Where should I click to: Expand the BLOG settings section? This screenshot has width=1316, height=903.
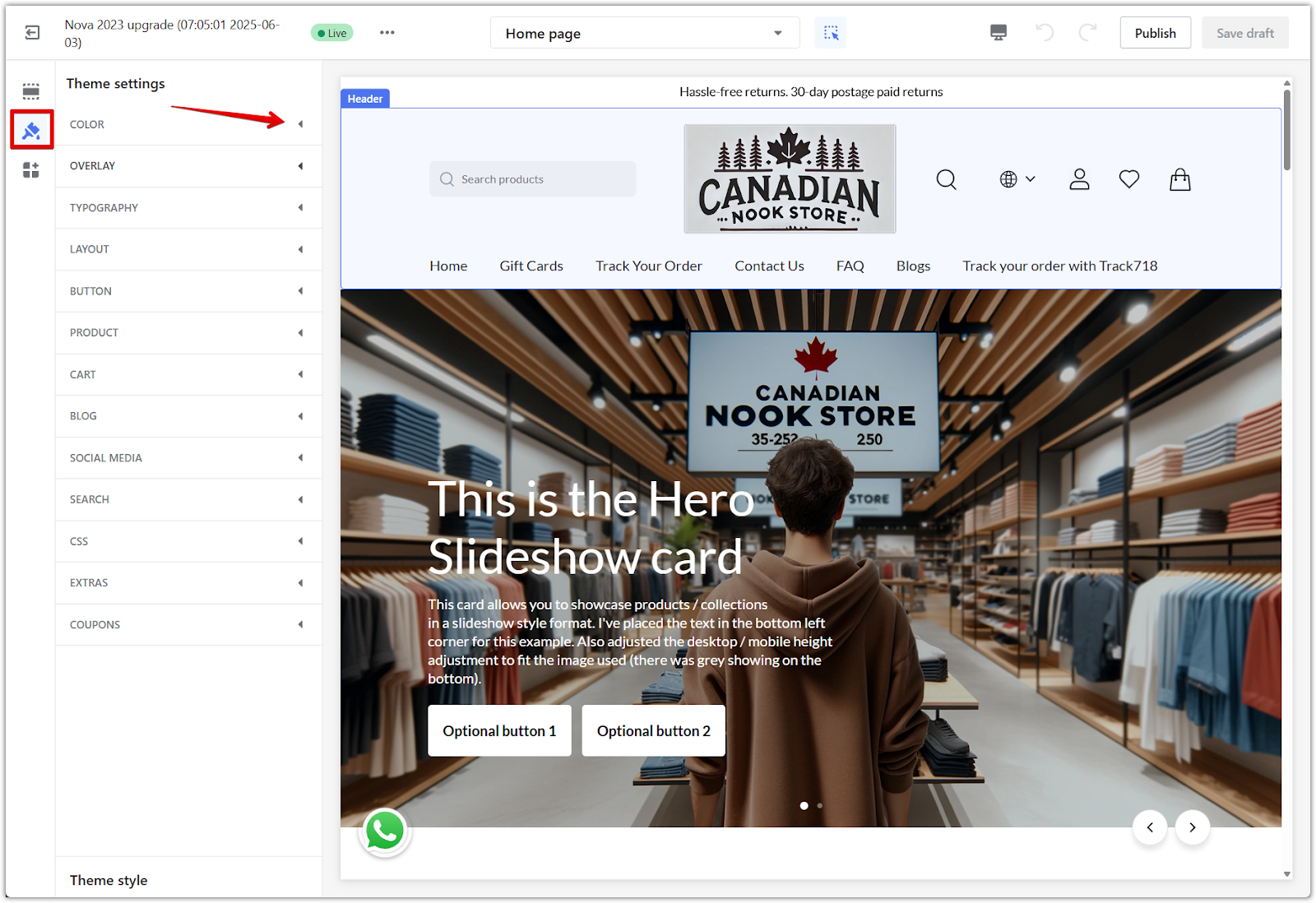(x=188, y=416)
